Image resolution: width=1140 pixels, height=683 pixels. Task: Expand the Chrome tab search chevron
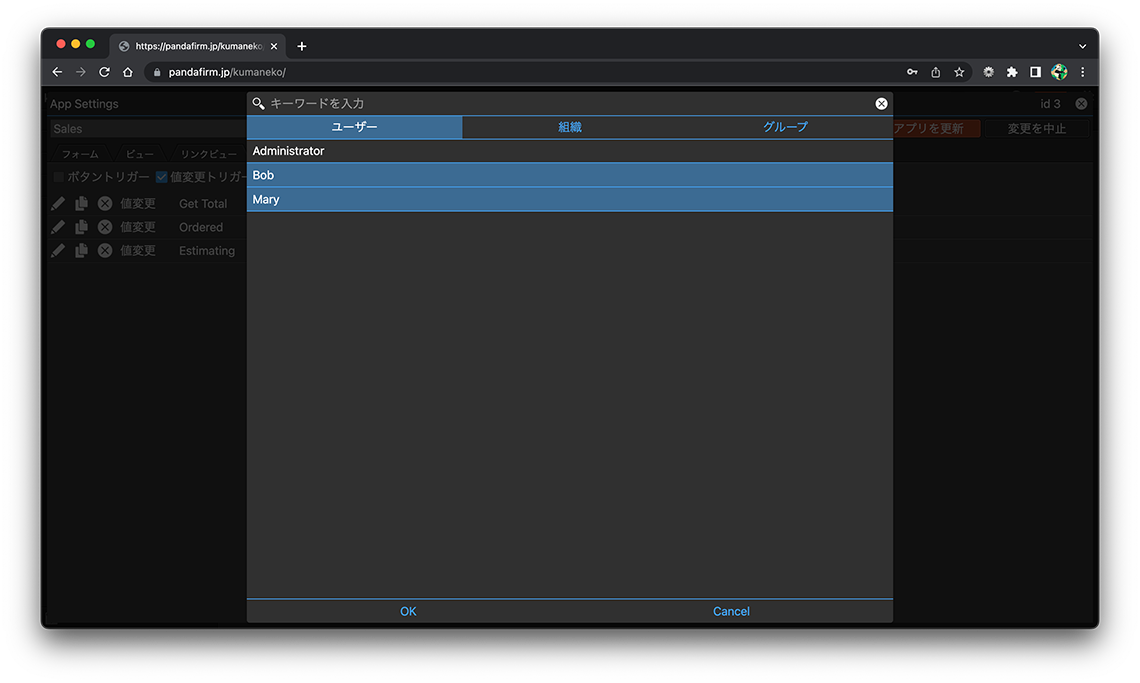point(1082,46)
